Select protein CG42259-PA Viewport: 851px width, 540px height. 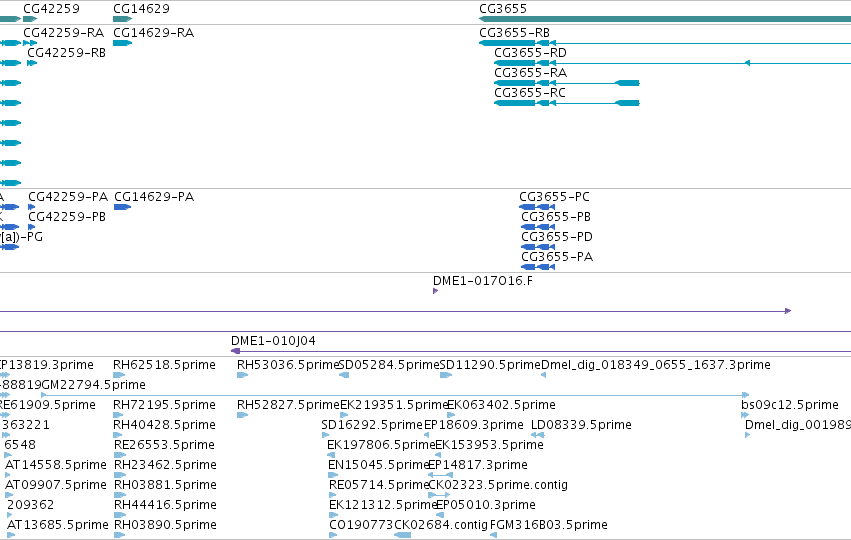click(x=68, y=196)
